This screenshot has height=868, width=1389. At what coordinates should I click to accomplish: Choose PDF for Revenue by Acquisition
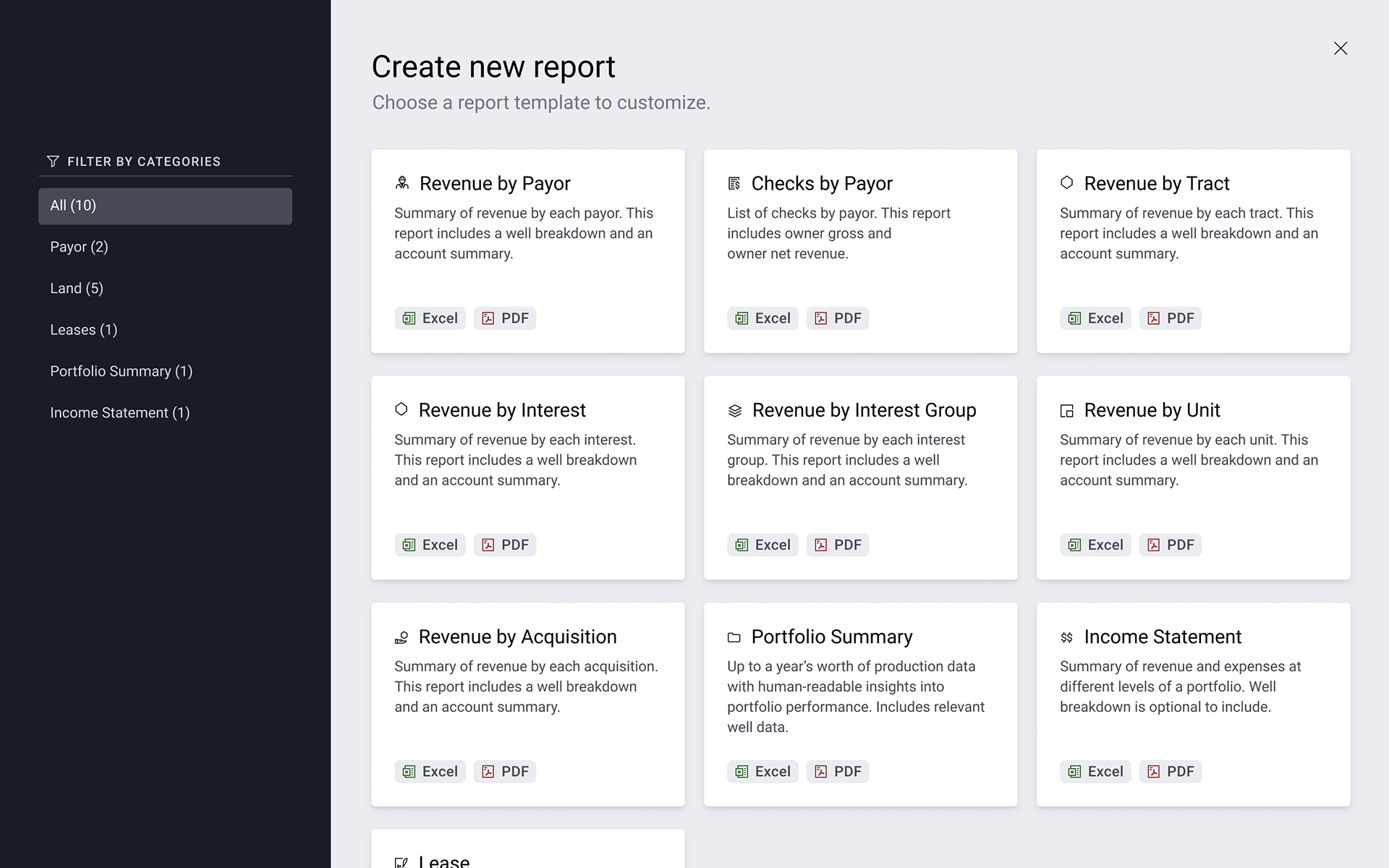point(505,771)
